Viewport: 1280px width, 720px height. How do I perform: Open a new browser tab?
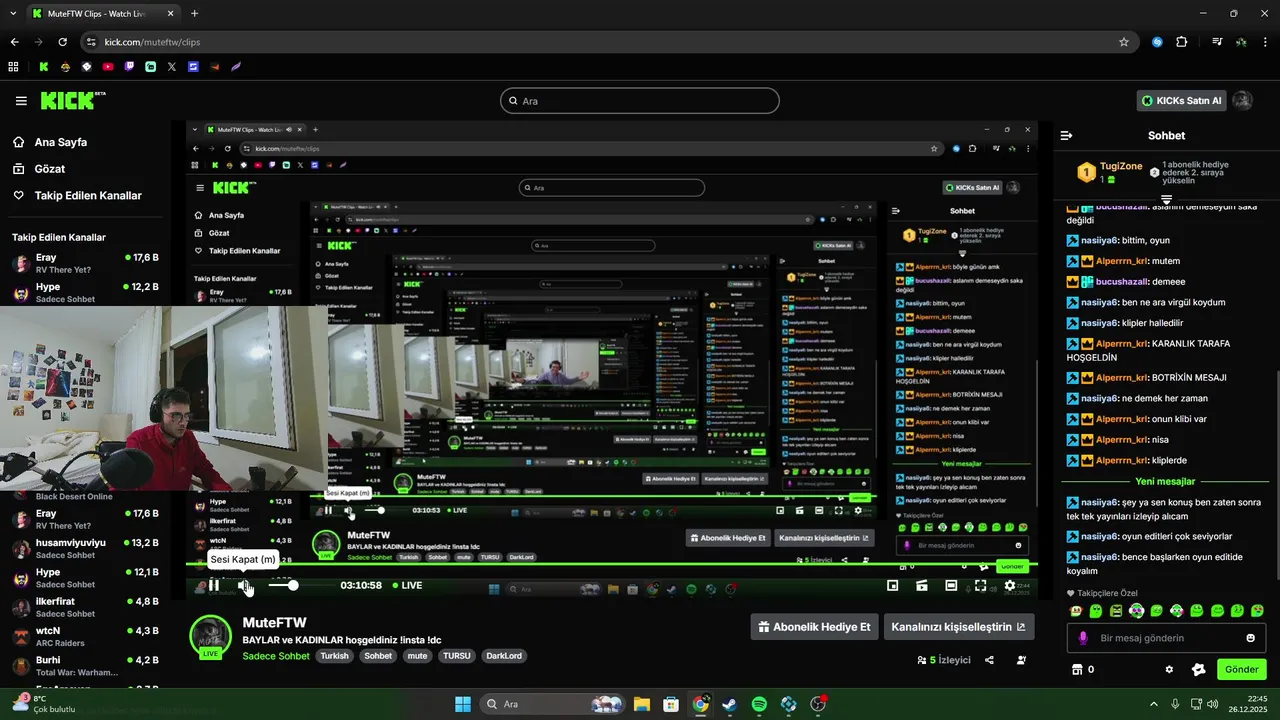point(194,14)
